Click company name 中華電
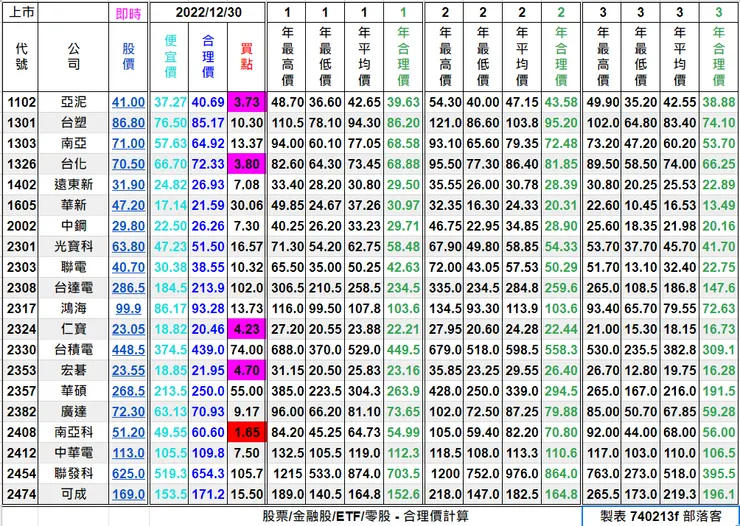The height and width of the screenshot is (526, 740). pos(74,453)
